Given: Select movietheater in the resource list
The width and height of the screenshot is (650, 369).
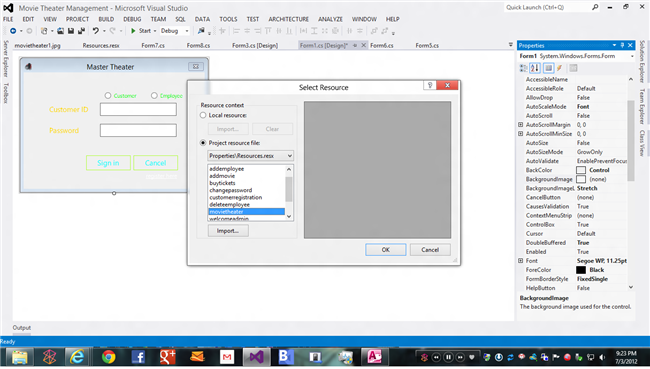Looking at the screenshot, I should point(247,211).
